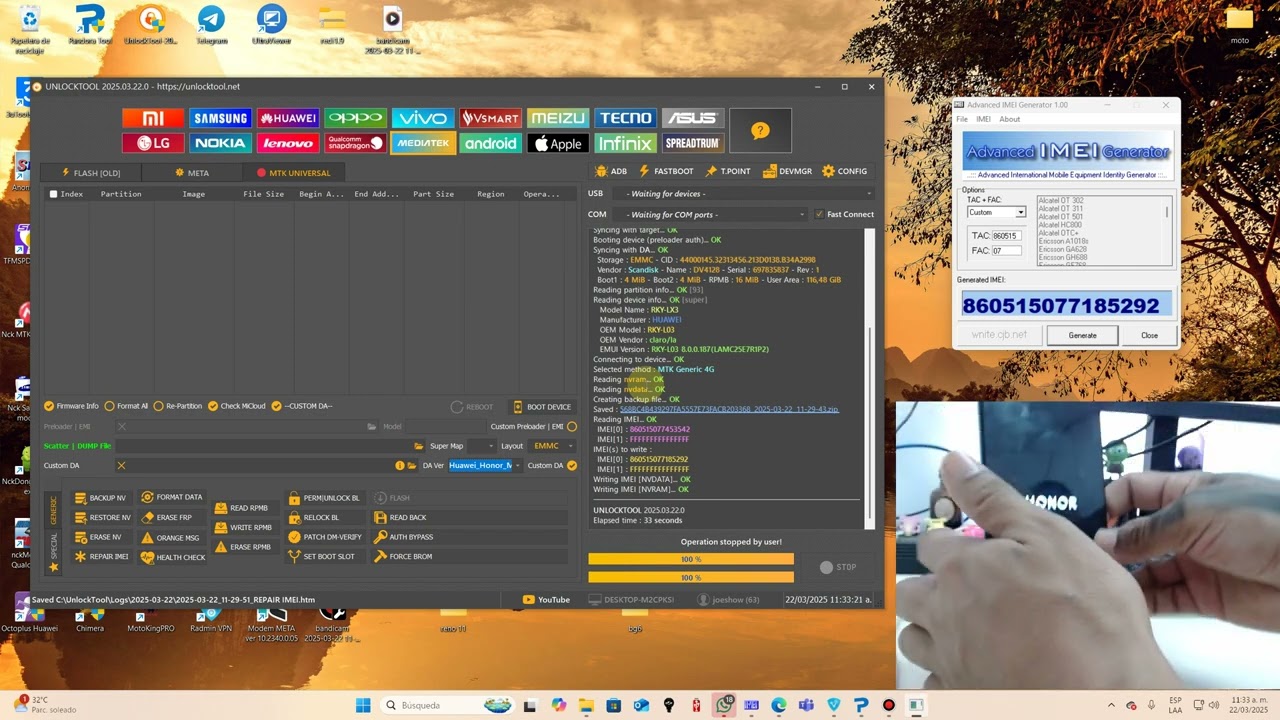Click the upper 100% progress bar

point(691,559)
